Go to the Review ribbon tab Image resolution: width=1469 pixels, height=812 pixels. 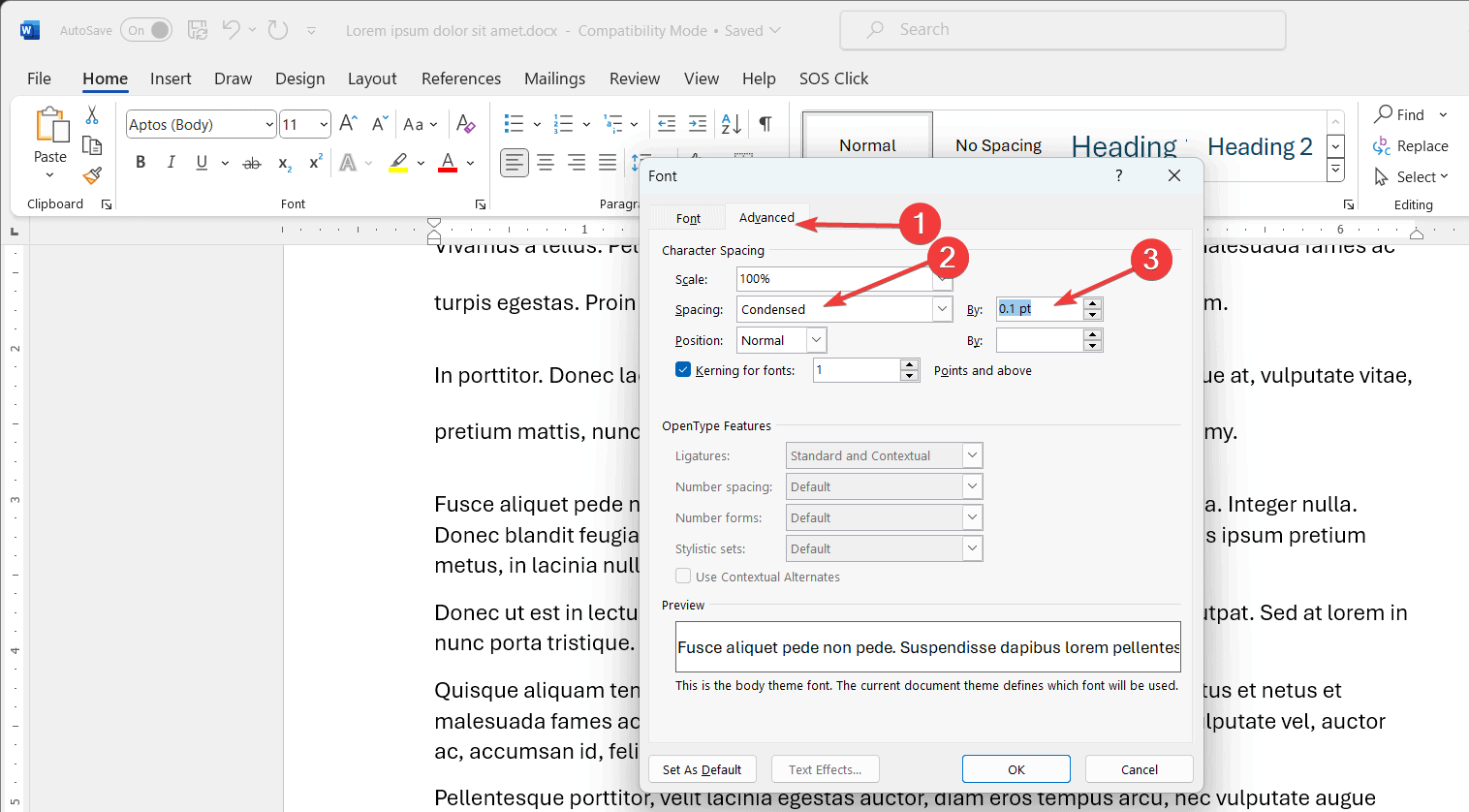(x=635, y=78)
